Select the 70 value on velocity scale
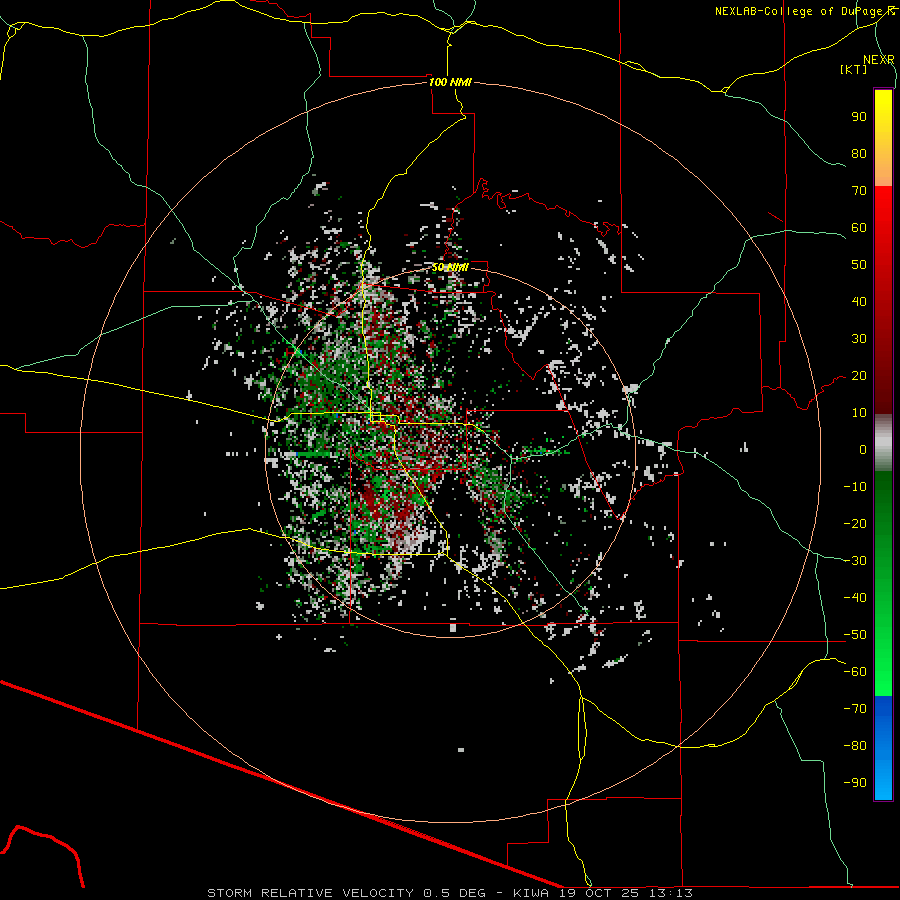This screenshot has width=900, height=900. coord(859,191)
